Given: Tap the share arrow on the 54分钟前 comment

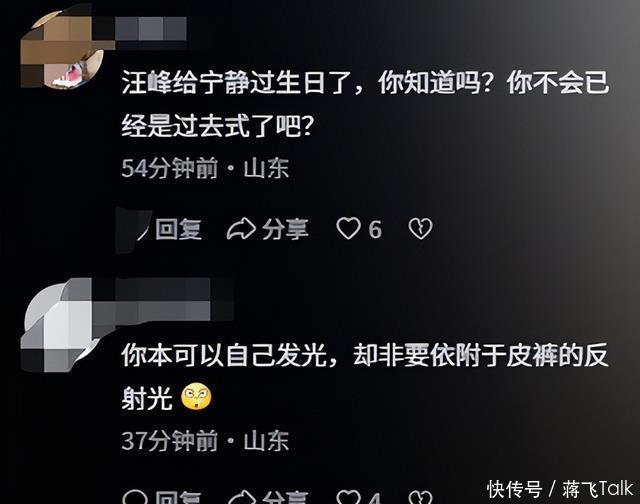Looking at the screenshot, I should [x=241, y=229].
